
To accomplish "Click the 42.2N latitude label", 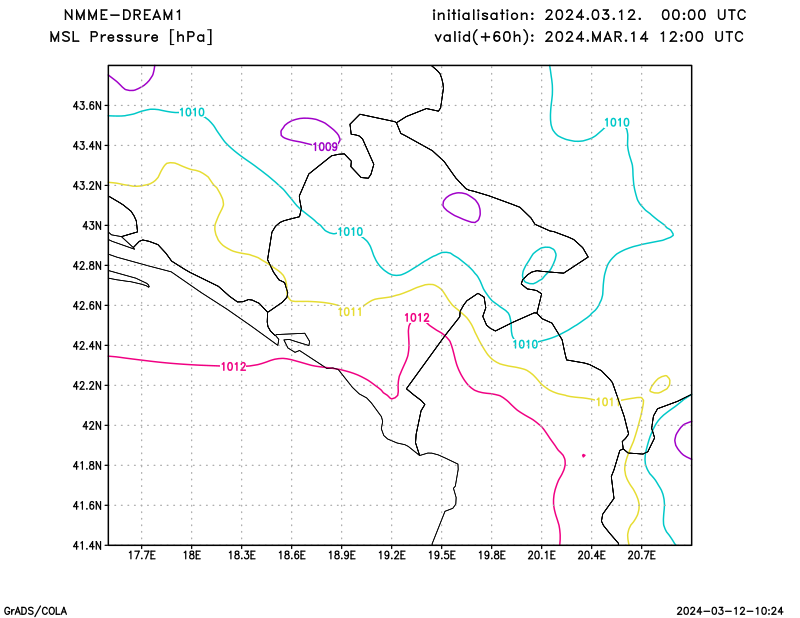I will [x=87, y=385].
